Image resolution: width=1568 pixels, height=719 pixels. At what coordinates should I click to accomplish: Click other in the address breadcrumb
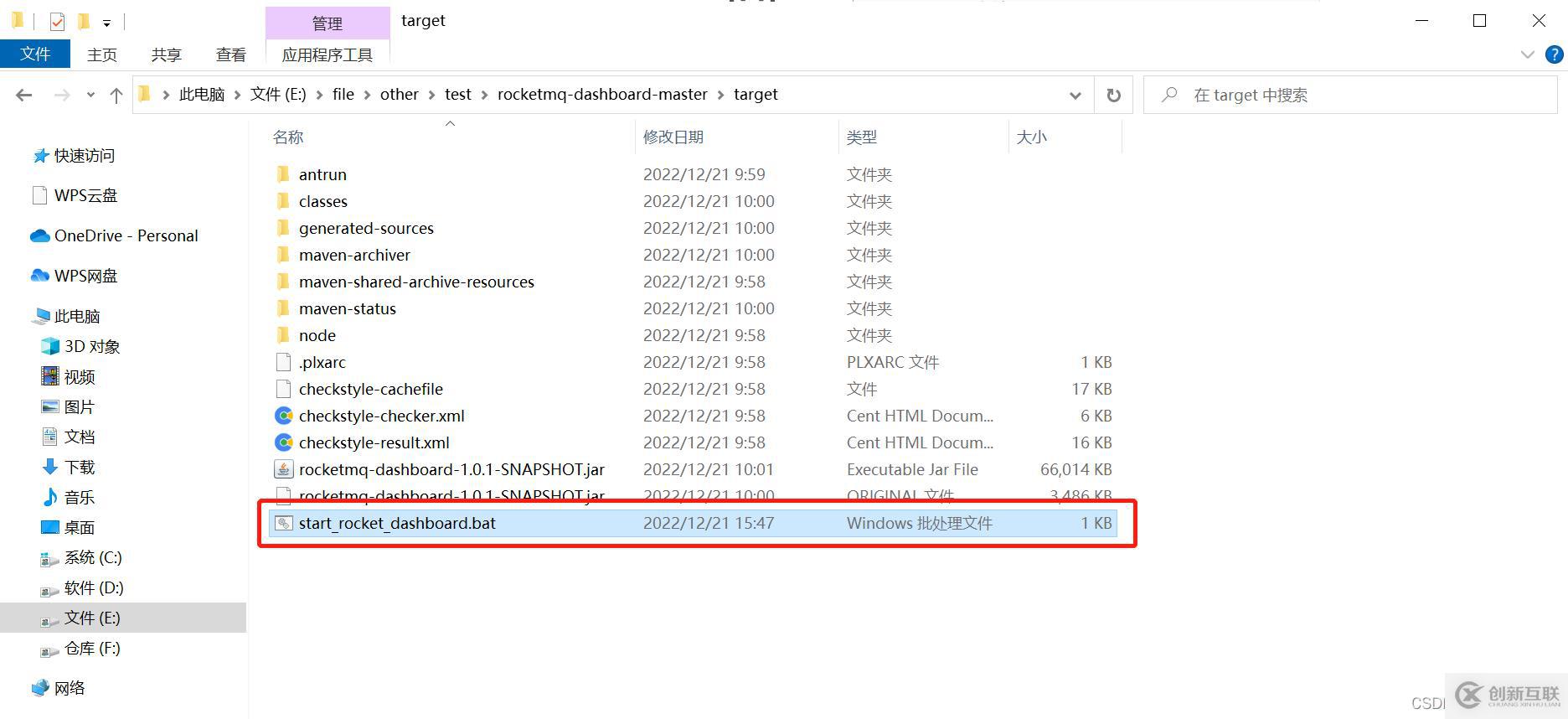coord(400,95)
